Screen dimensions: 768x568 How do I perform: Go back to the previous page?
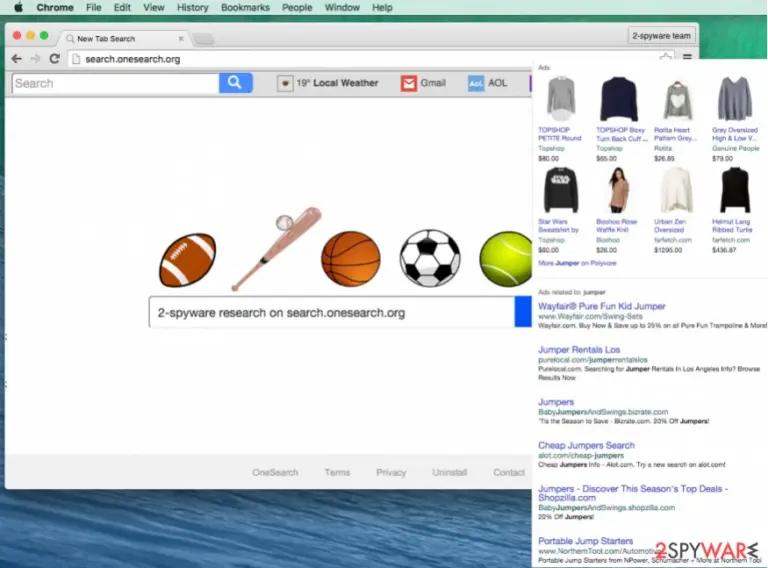tap(17, 59)
